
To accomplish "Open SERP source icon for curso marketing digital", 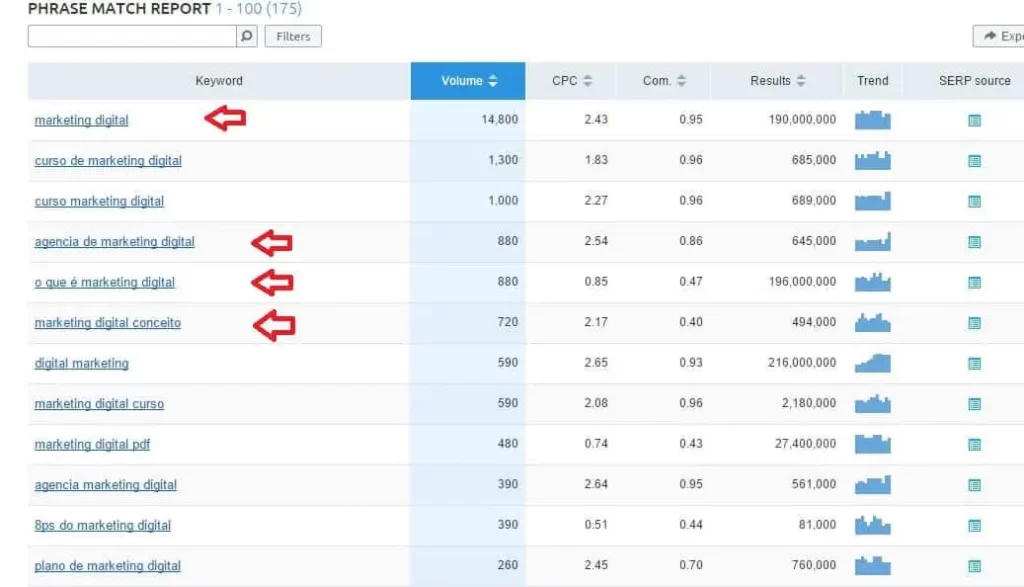I will point(974,201).
